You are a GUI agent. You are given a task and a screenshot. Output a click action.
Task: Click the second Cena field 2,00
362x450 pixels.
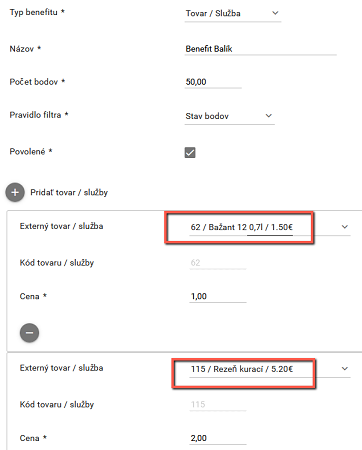(218, 438)
